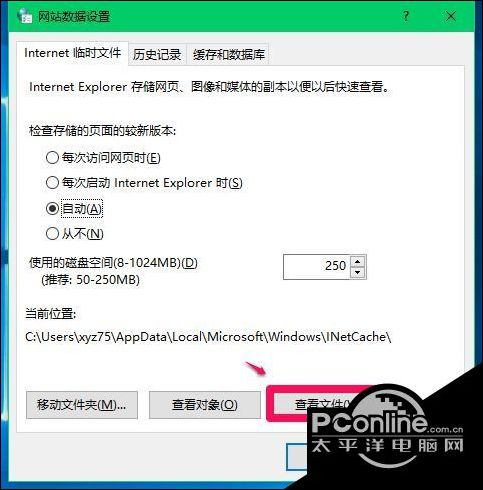
Task: Open the 缓存和数据库 tab
Action: coord(229,55)
